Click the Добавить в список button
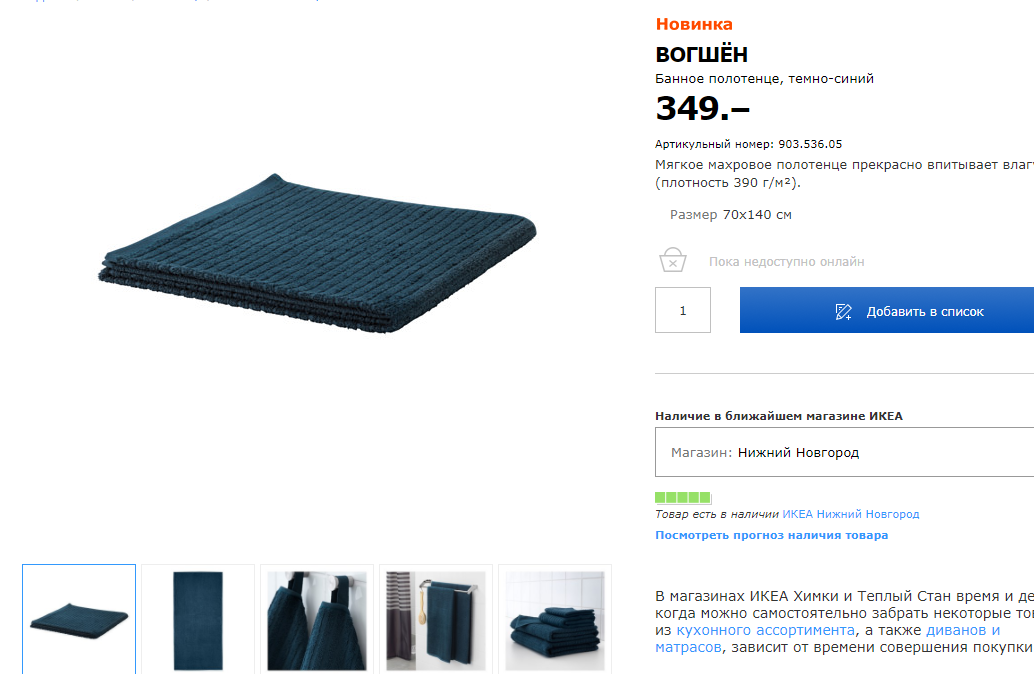This screenshot has width=1034, height=674. tap(887, 310)
